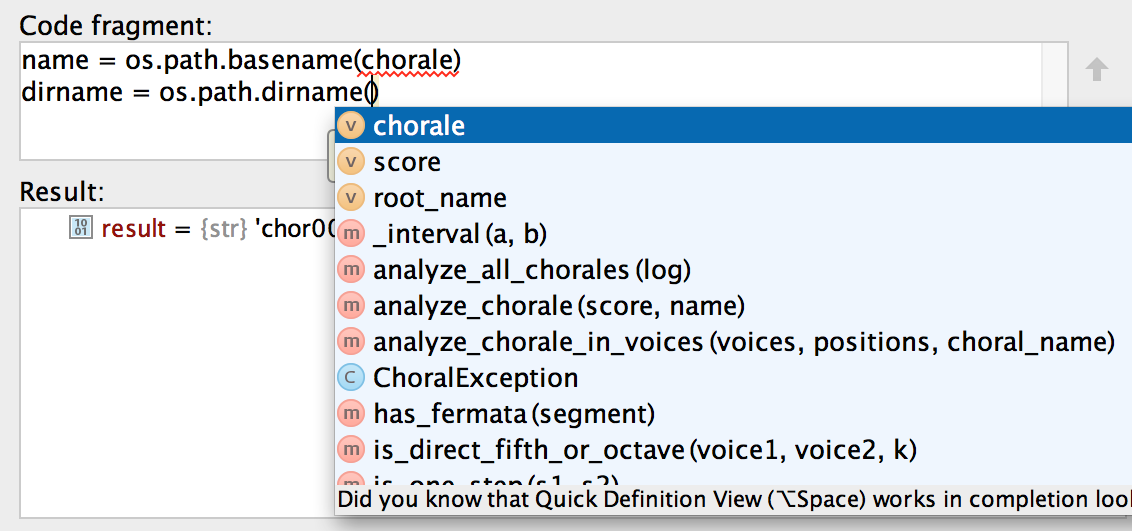Image resolution: width=1132 pixels, height=531 pixels.
Task: Click the class icon beside ChoralException
Action: coord(350,378)
